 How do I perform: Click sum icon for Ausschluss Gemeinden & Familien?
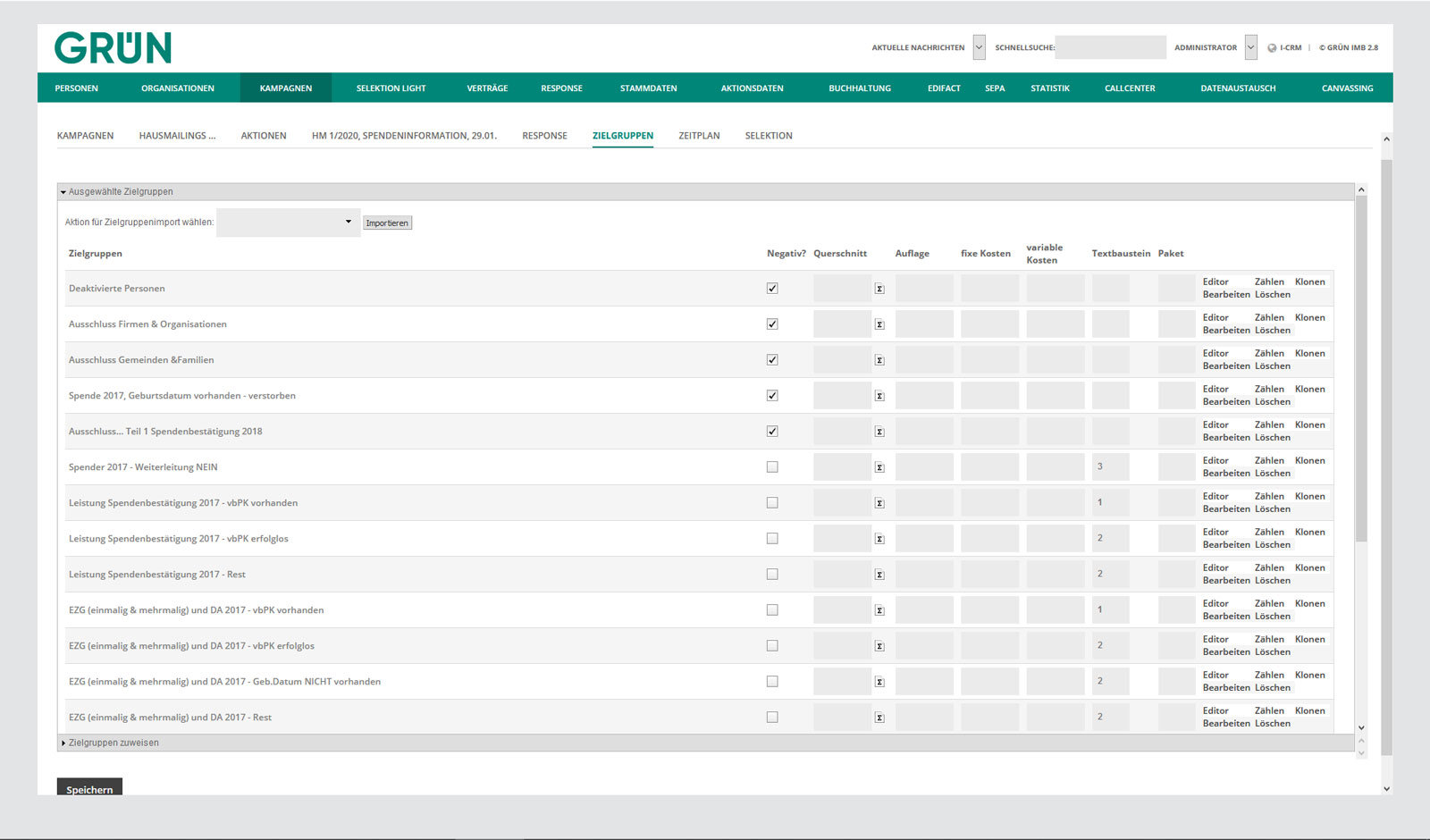point(879,360)
